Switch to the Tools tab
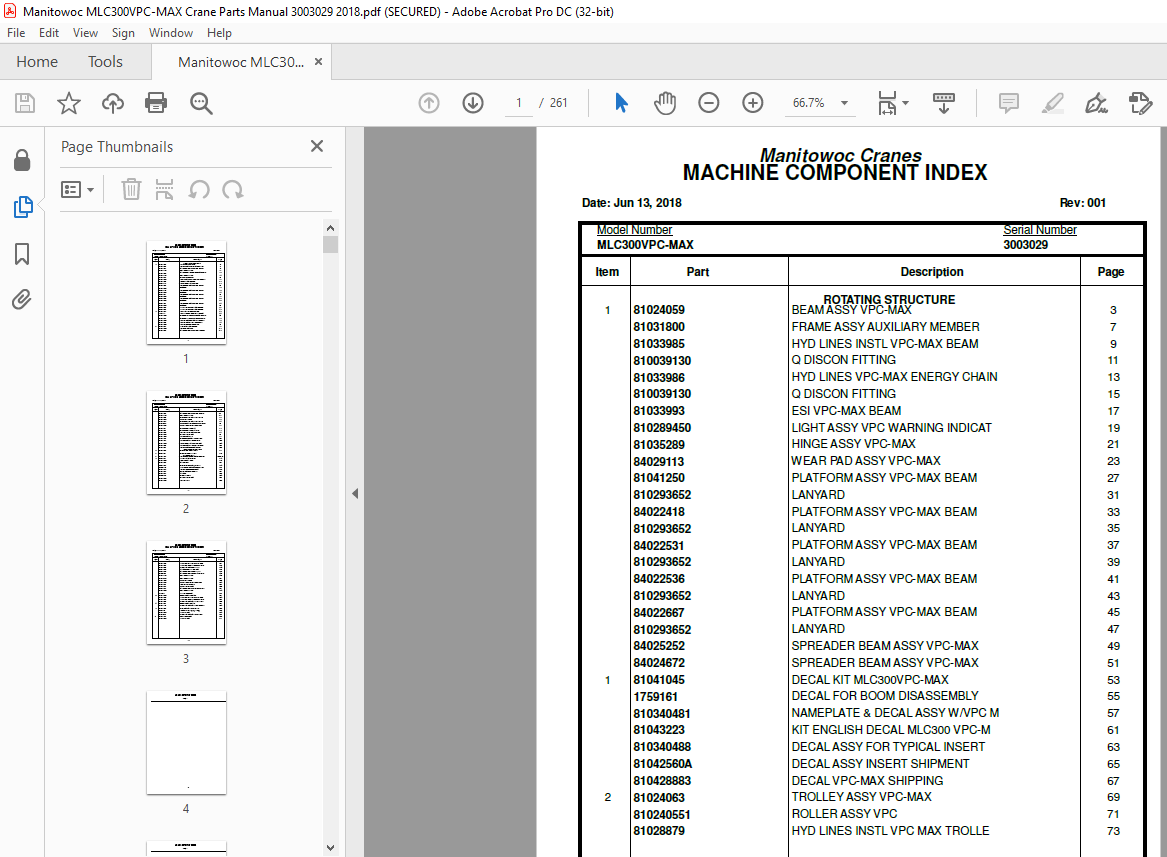The image size is (1167, 857). [x=105, y=62]
